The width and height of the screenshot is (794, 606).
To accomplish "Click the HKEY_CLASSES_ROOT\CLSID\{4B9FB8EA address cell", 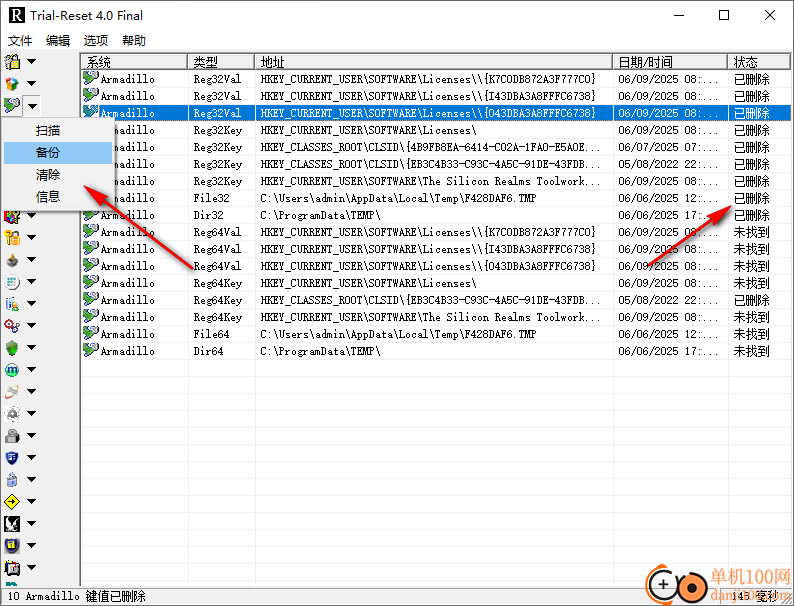I will point(430,147).
